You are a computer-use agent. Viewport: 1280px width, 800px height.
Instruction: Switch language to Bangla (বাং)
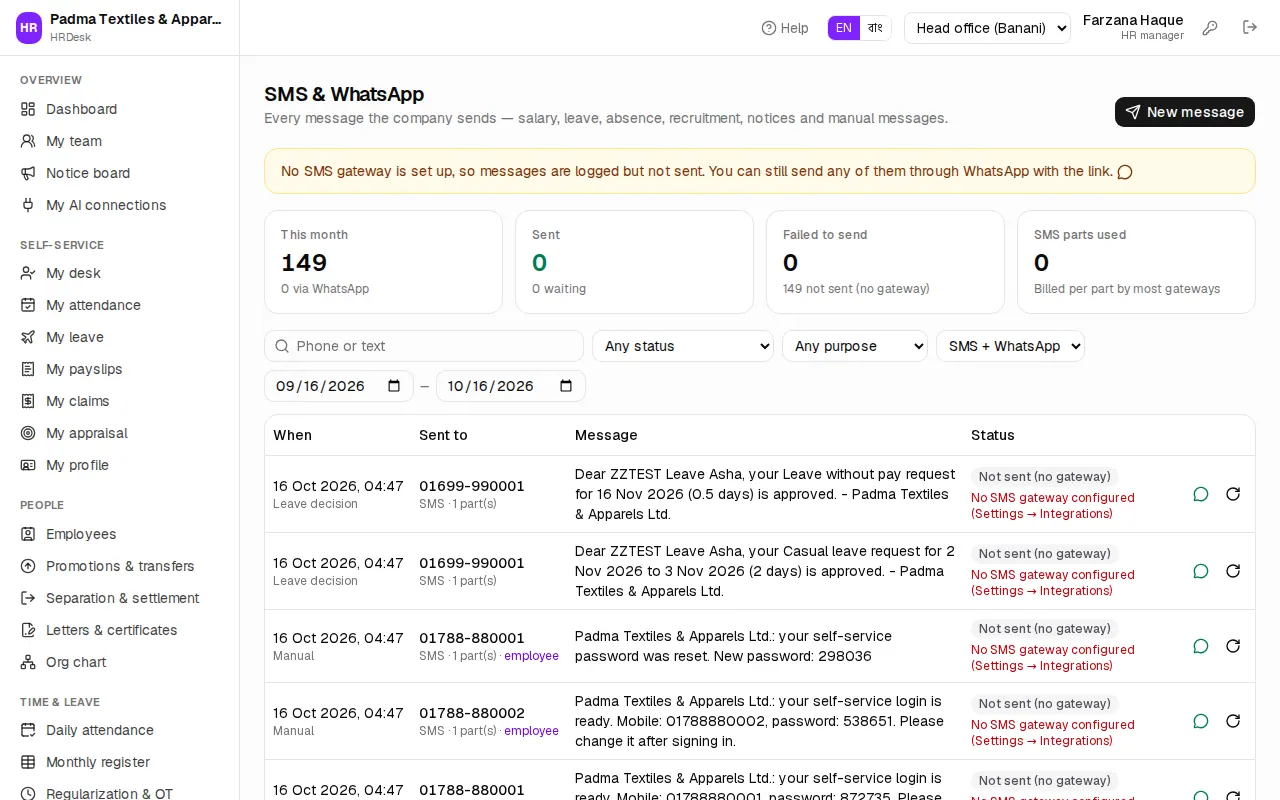[876, 28]
